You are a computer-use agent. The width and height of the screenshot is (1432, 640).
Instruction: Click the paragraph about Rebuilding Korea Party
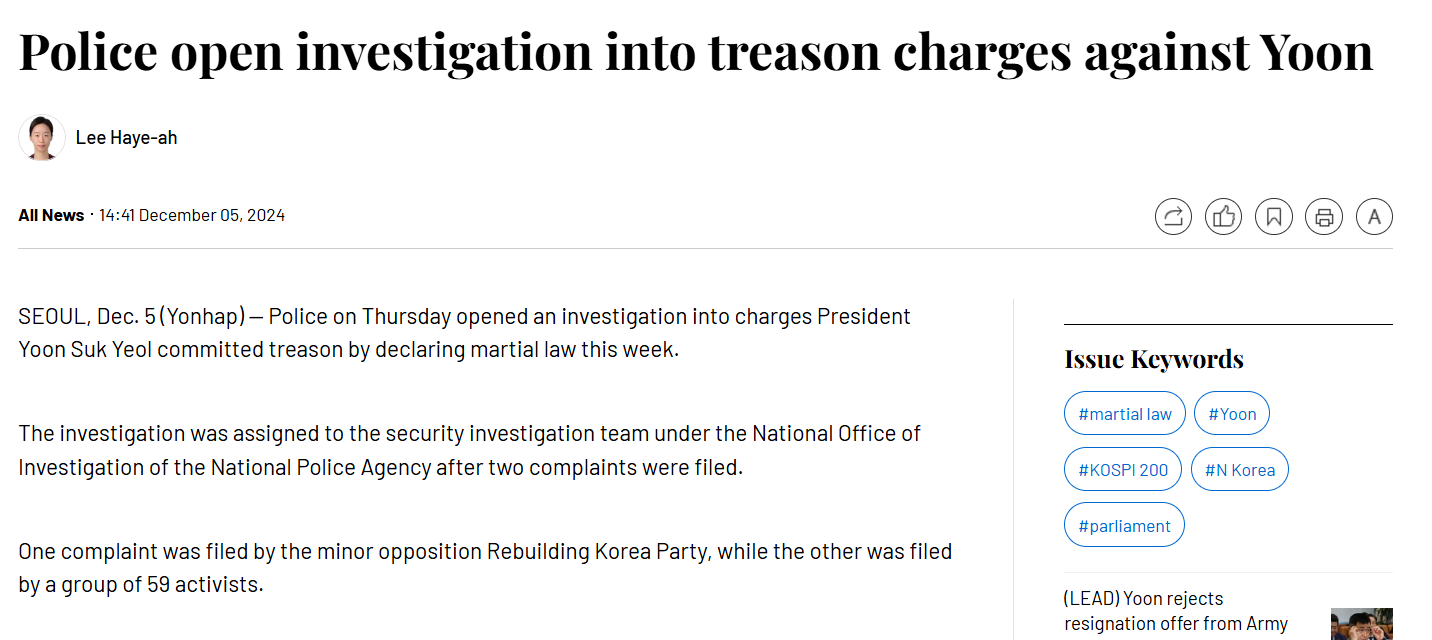tap(484, 567)
